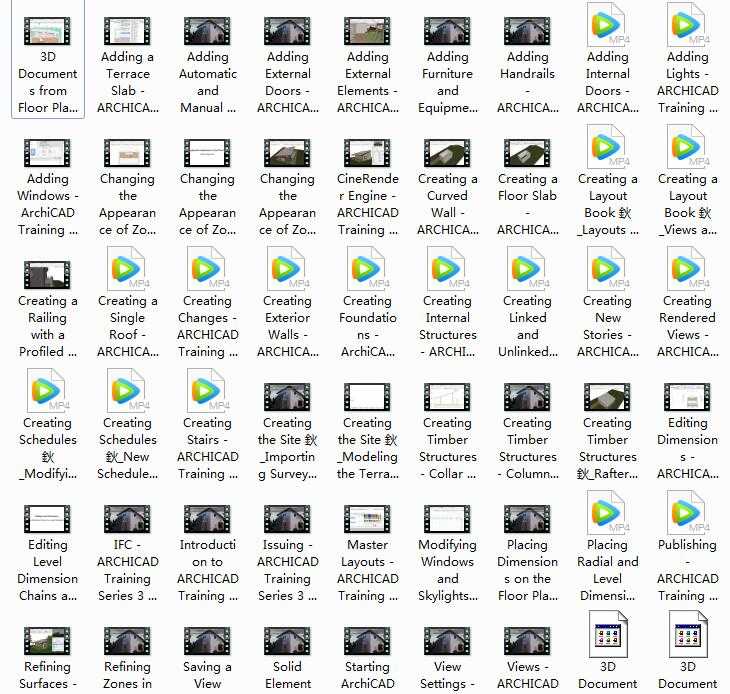This screenshot has height=694, width=730.
Task: Click the Modifying Windows and Skylights file name
Action: [447, 570]
